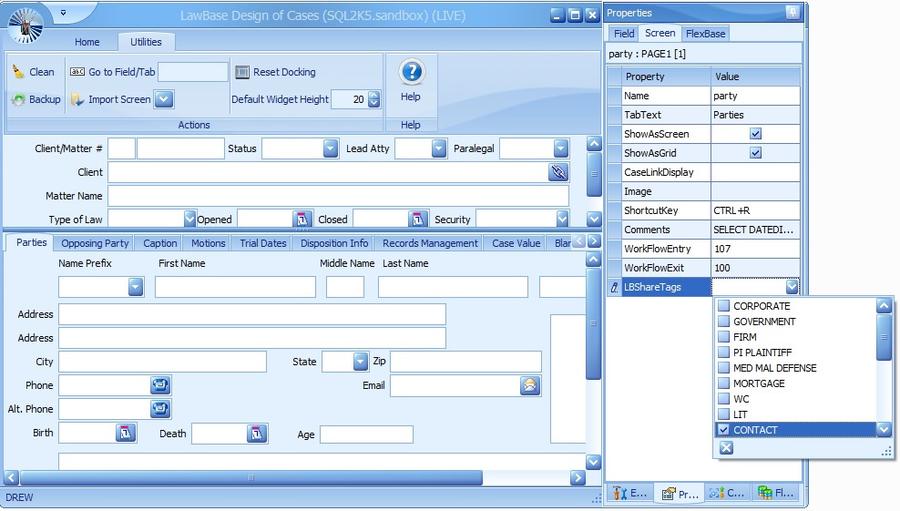Uncheck the CONTACT tag
The width and height of the screenshot is (900, 511).
tap(724, 429)
